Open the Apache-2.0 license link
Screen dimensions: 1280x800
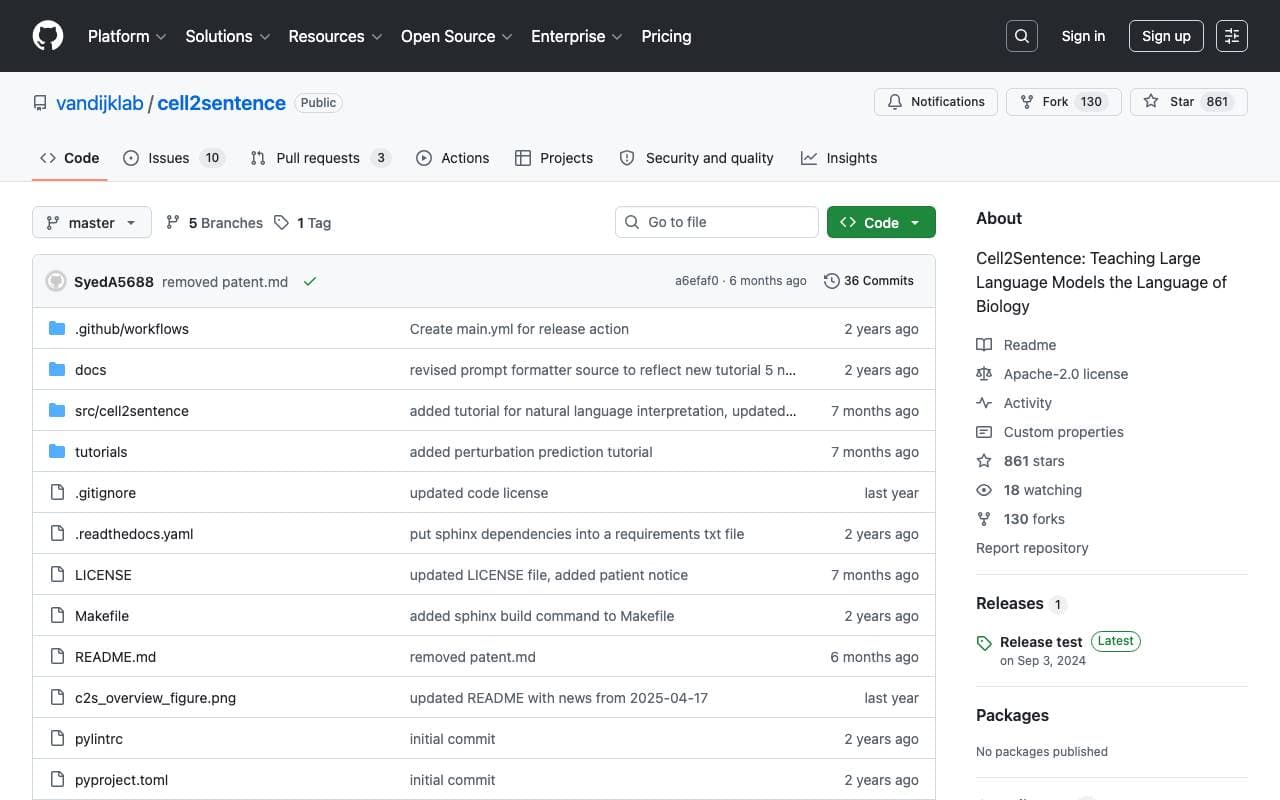1066,374
